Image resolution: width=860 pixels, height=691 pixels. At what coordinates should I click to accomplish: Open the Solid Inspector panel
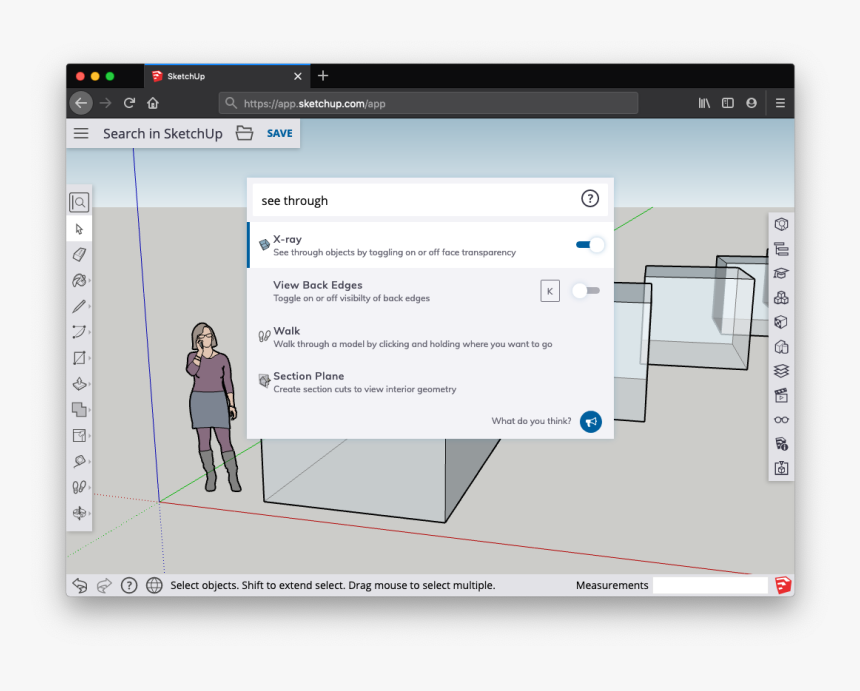click(x=781, y=468)
